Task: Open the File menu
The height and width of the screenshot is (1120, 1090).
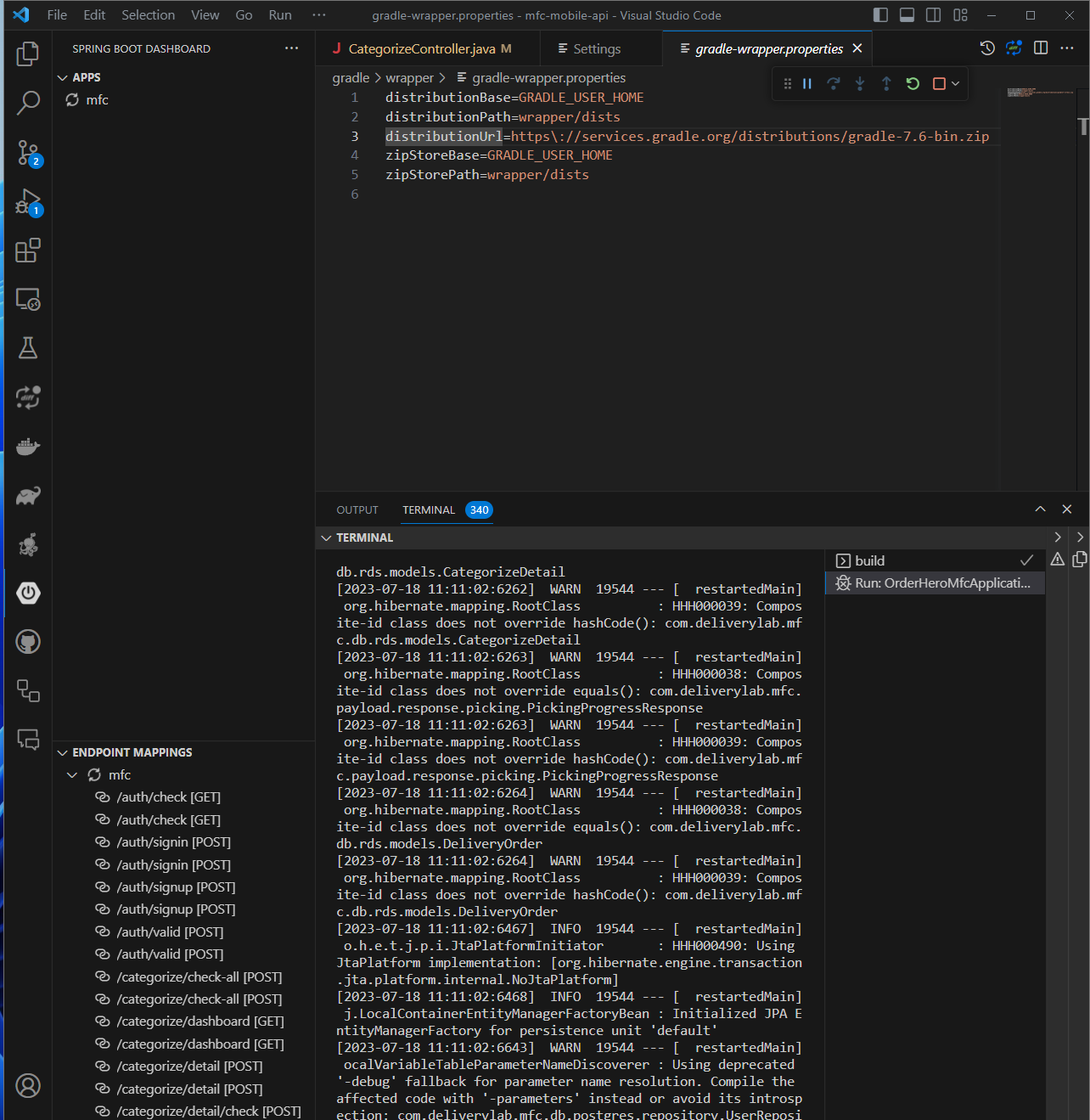Action: point(57,15)
